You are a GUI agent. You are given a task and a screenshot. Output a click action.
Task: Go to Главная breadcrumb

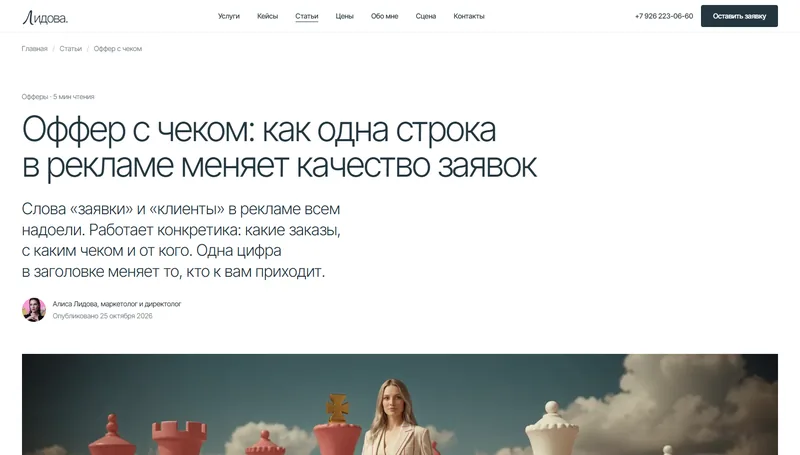coord(34,49)
